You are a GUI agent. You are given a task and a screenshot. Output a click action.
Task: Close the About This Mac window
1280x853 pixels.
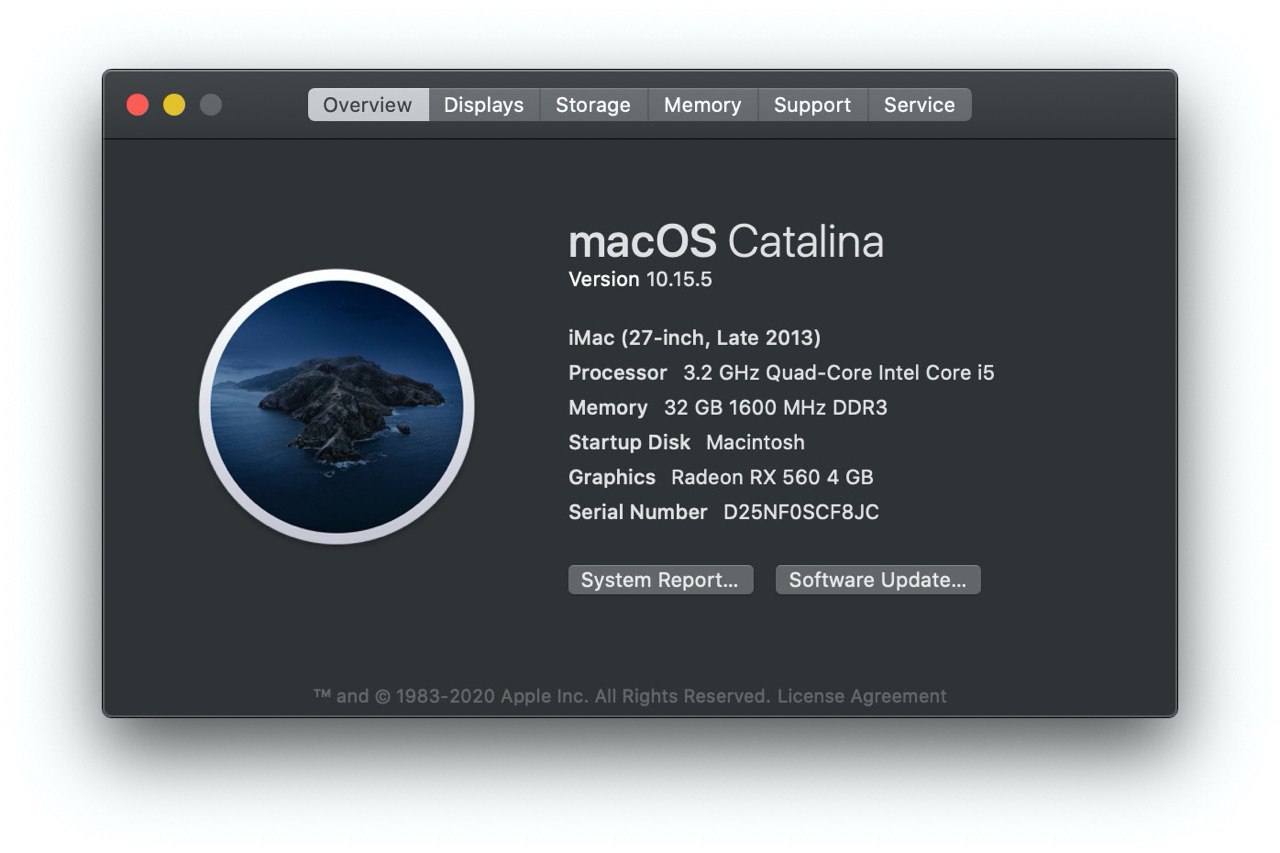coord(138,105)
